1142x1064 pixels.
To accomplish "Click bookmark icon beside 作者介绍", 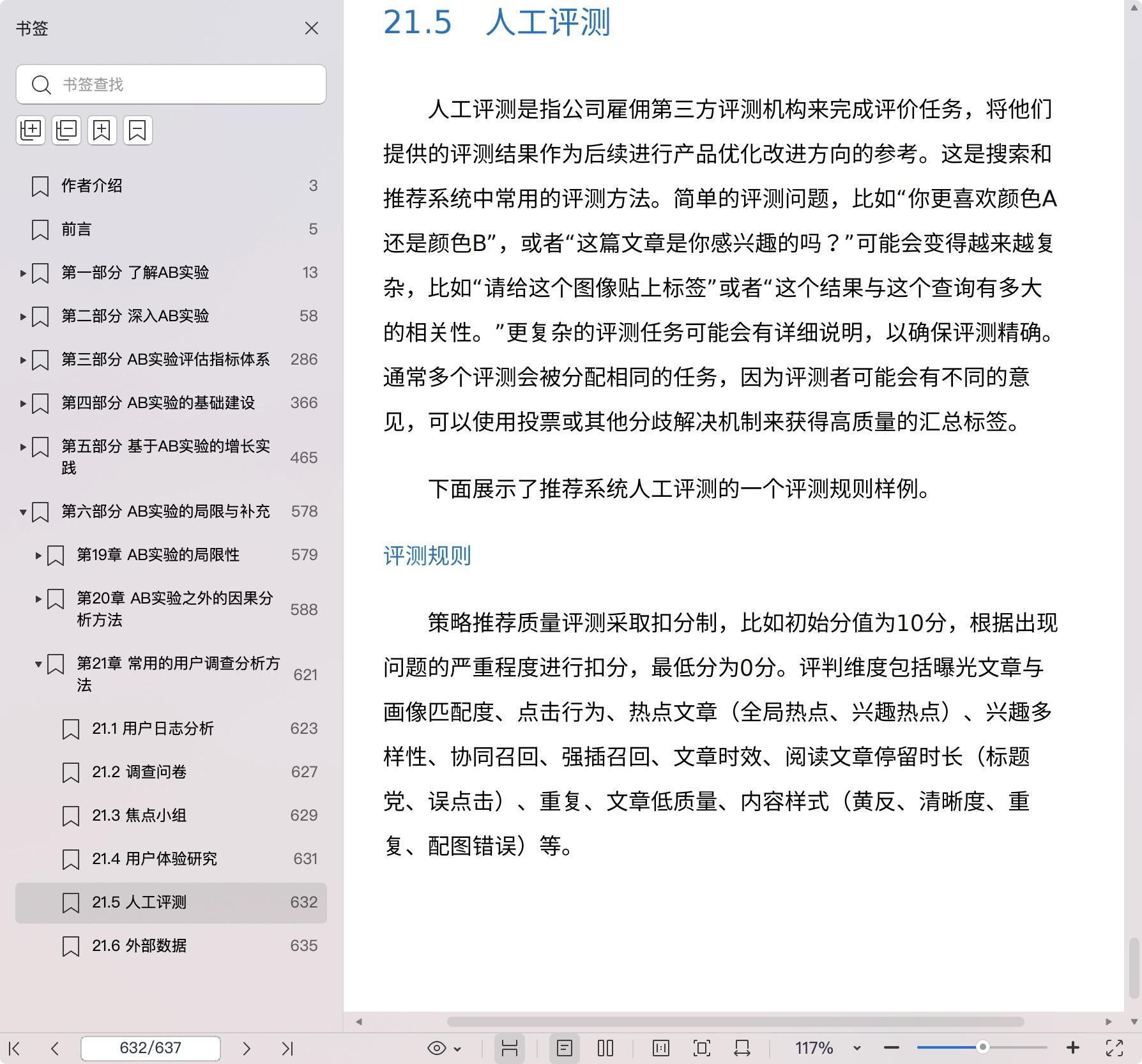I will 40,186.
